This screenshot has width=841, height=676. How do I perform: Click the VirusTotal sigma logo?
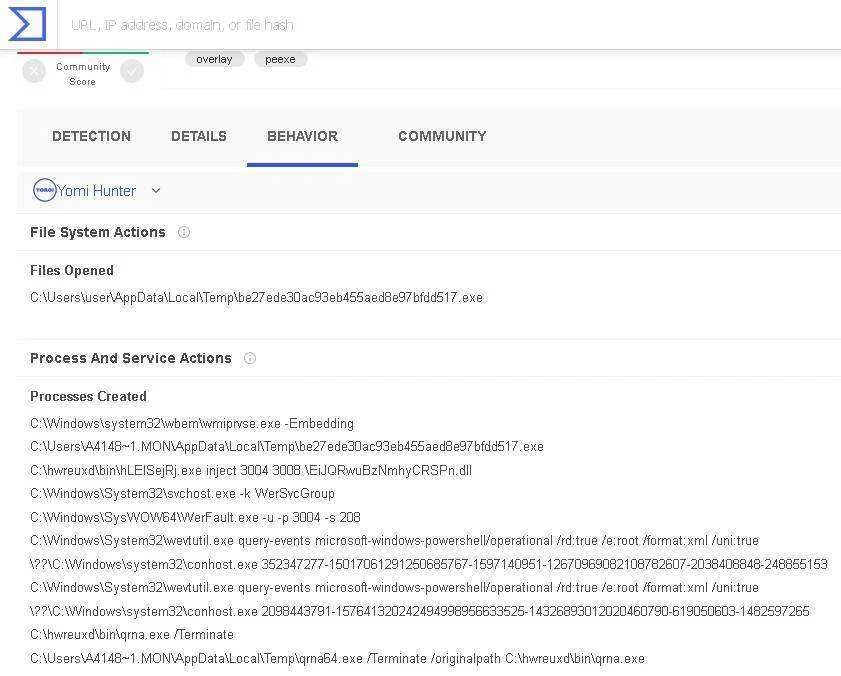(x=27, y=24)
